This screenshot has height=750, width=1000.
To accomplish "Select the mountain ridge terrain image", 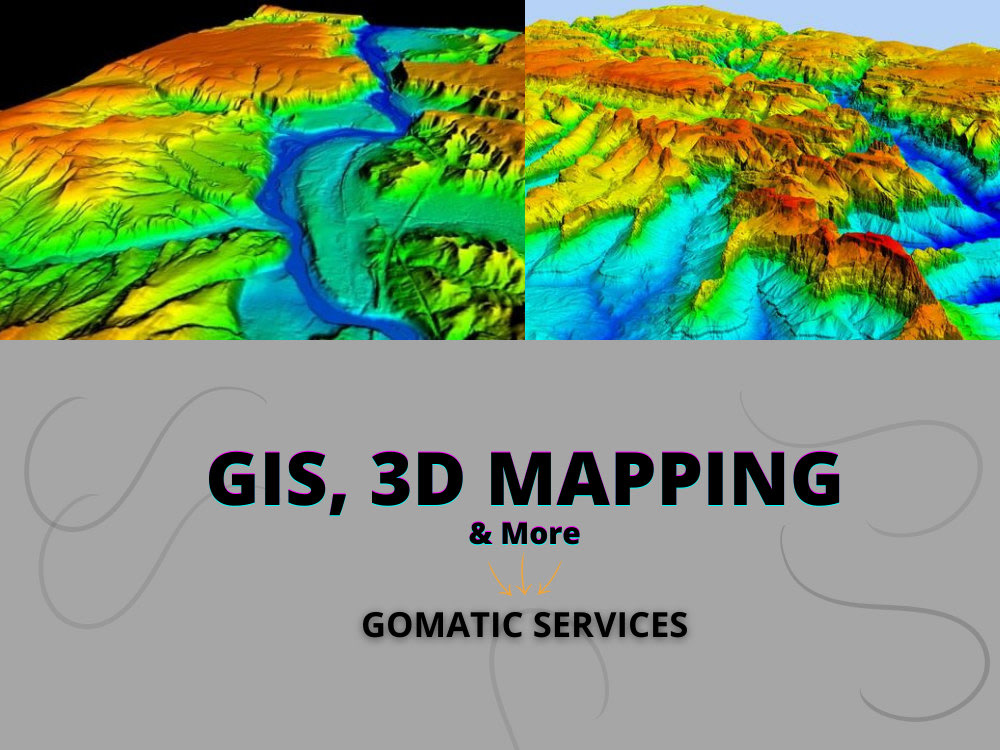I will click(763, 170).
